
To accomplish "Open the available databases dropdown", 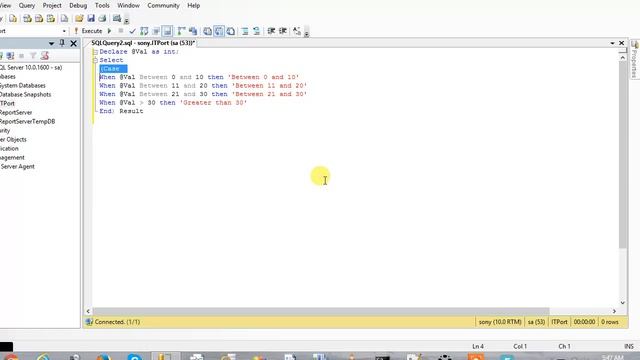I will coord(64,31).
